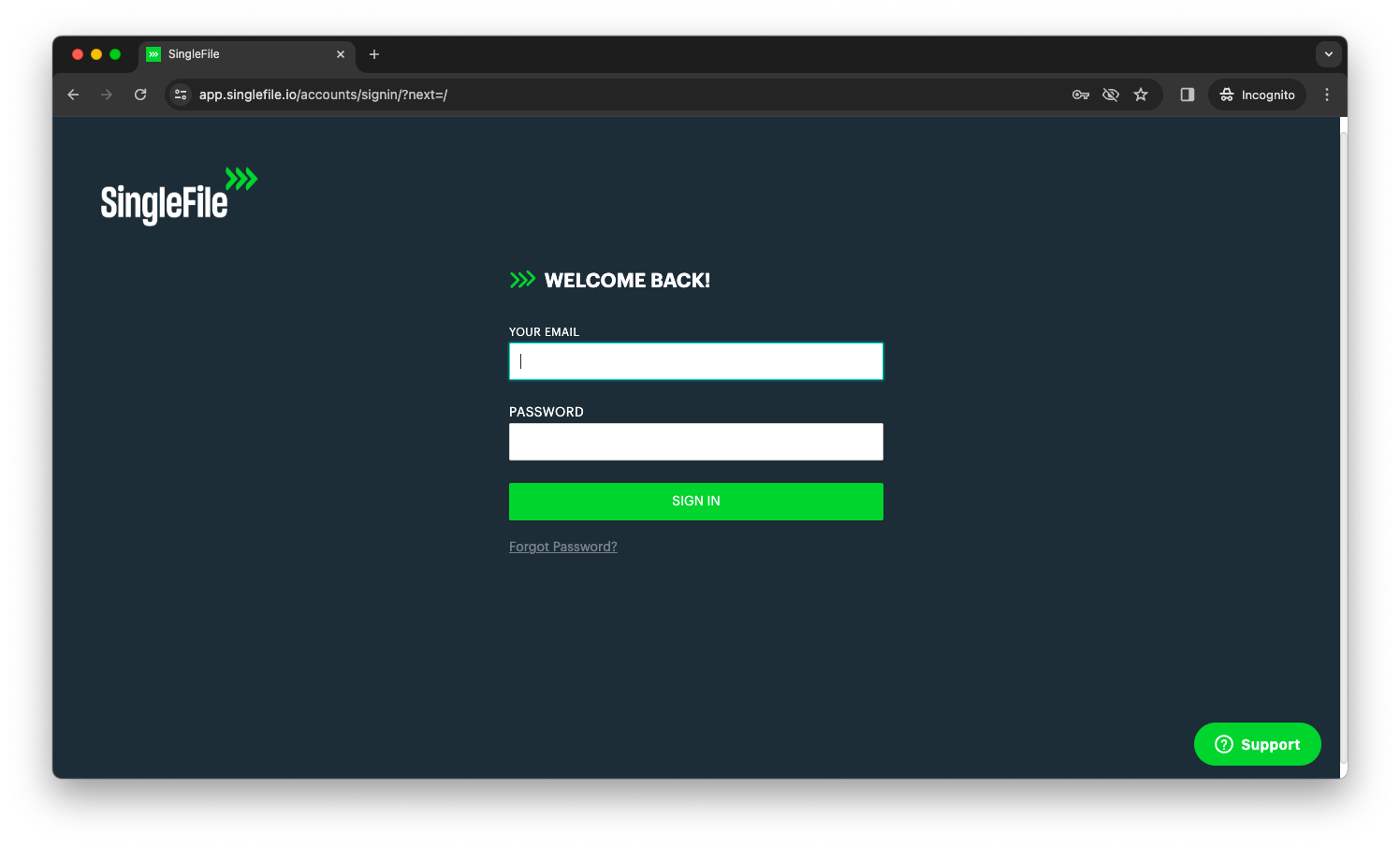Click the WELCOME BACK! heading text

[627, 281]
